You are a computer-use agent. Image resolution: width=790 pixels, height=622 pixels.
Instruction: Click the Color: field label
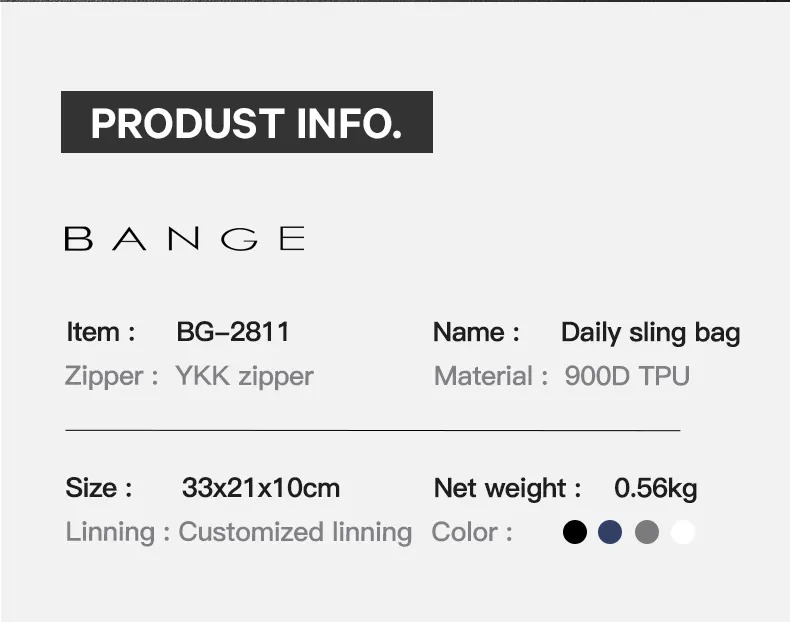[x=472, y=532]
